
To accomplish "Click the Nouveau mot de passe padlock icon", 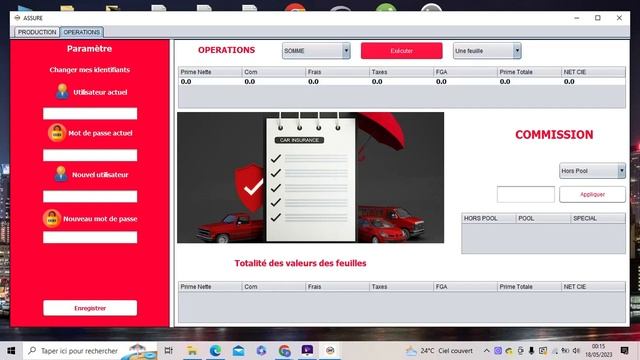I will click(52, 219).
